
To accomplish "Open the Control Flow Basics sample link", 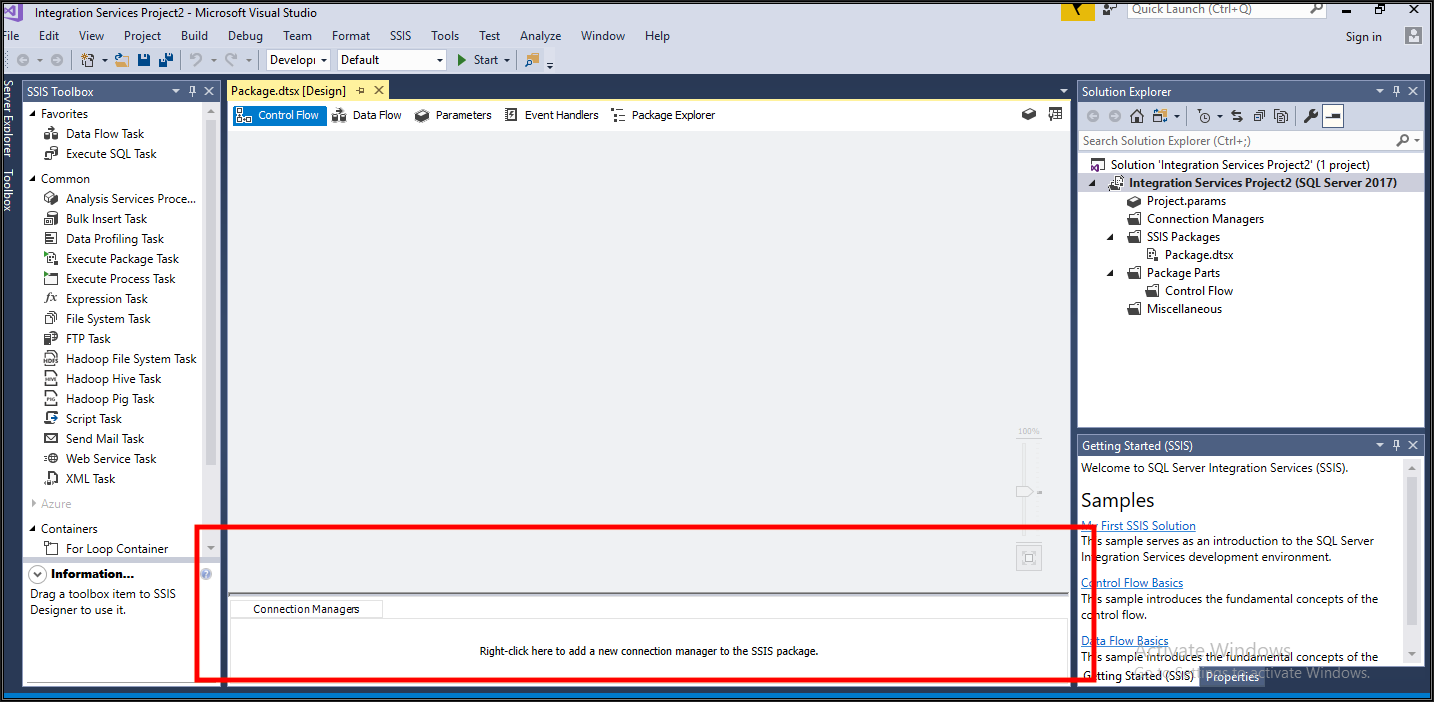I will point(1132,583).
